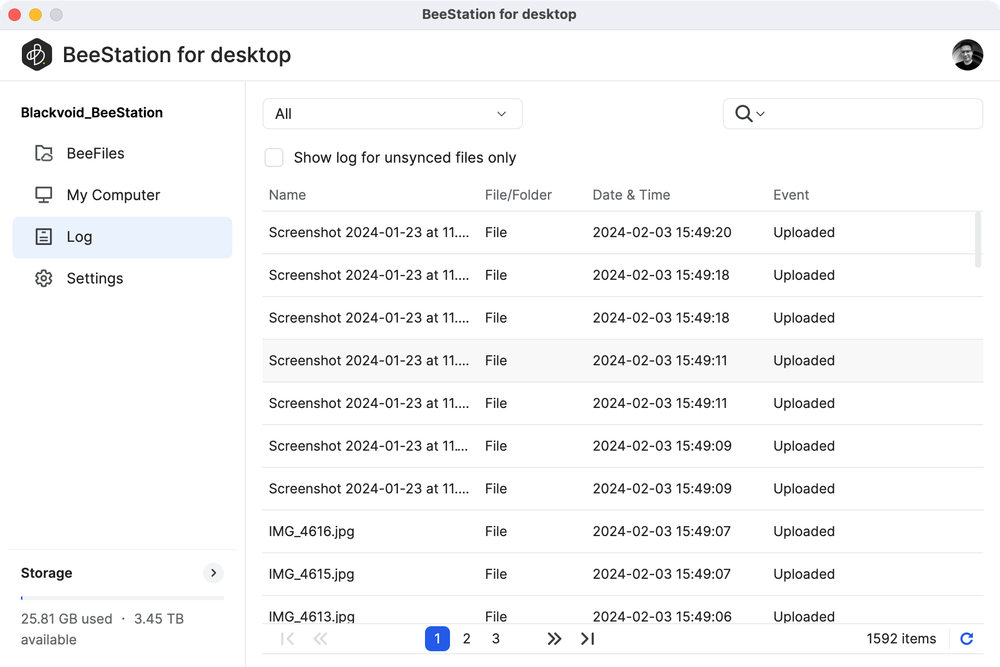Image resolution: width=1000 pixels, height=667 pixels.
Task: Click the Log list icon in sidebar
Action: click(x=43, y=237)
